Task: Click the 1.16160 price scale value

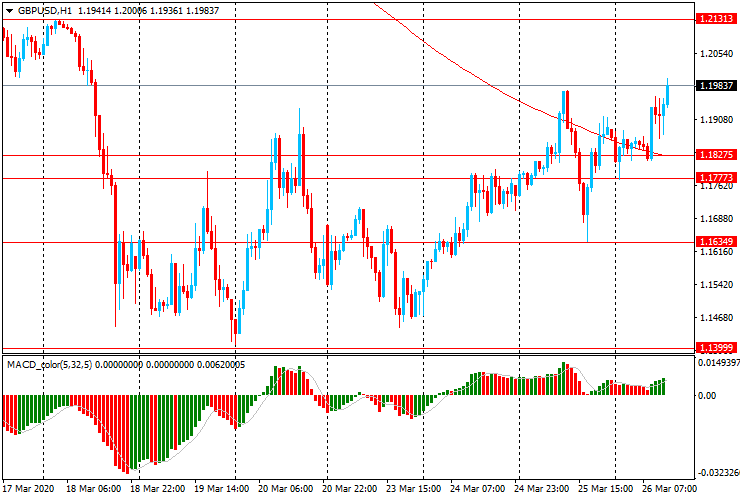Action: [x=716, y=252]
